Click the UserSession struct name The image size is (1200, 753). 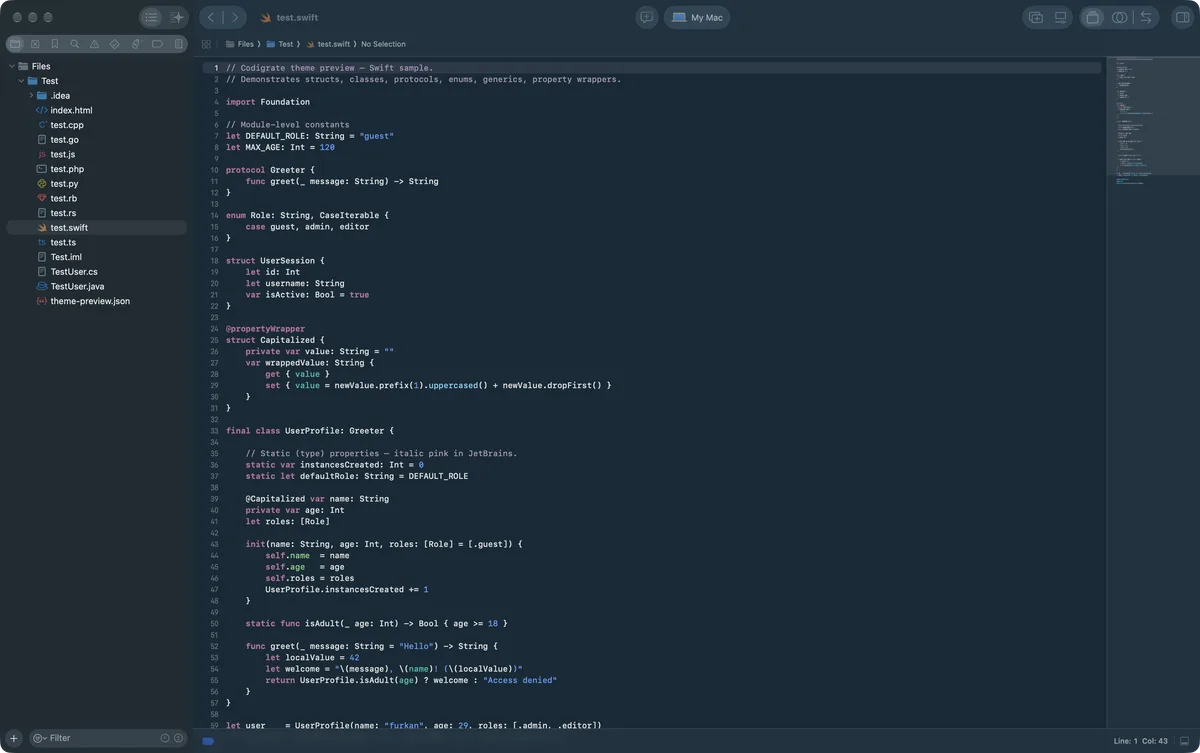pos(287,261)
